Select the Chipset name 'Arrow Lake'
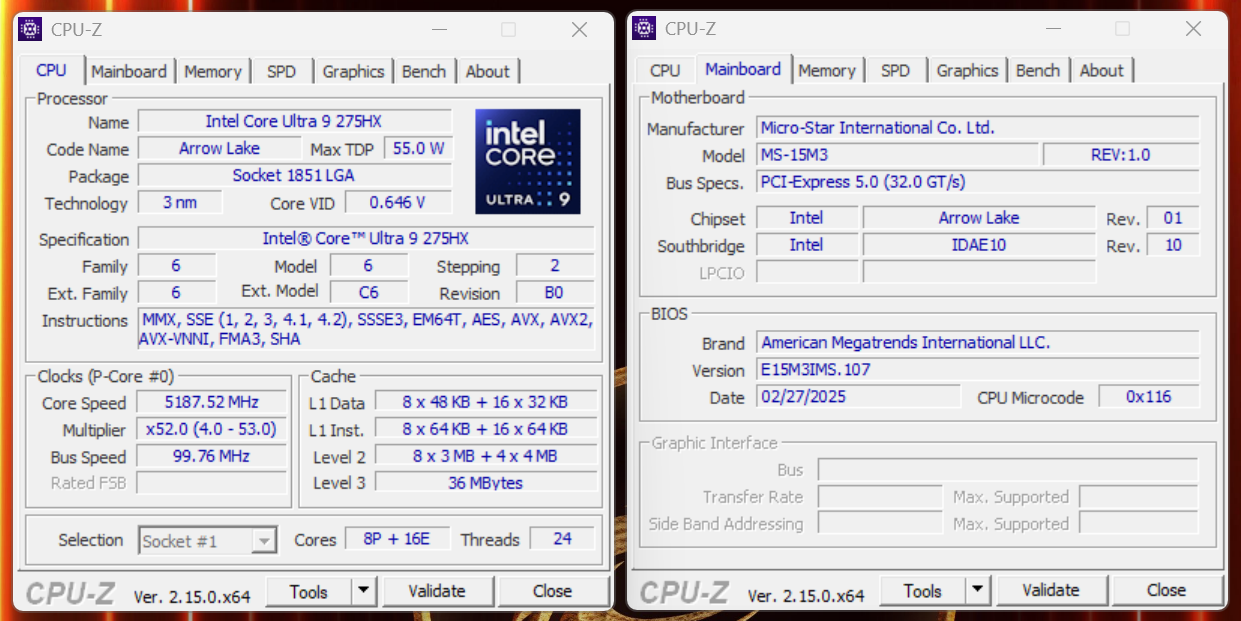 [979, 218]
